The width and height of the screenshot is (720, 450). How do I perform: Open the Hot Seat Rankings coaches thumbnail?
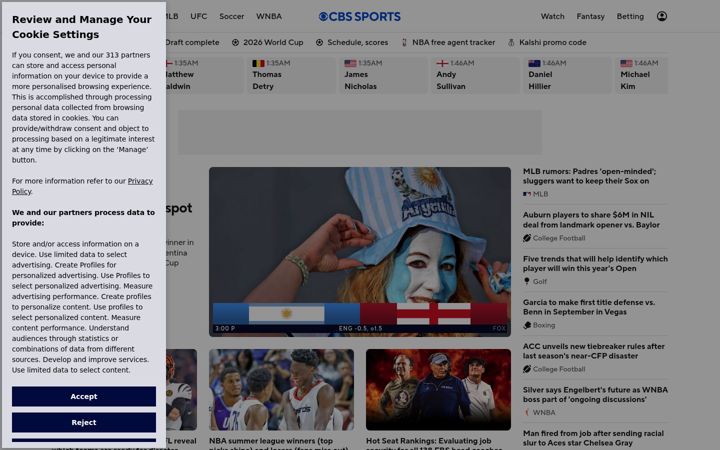tap(438, 389)
